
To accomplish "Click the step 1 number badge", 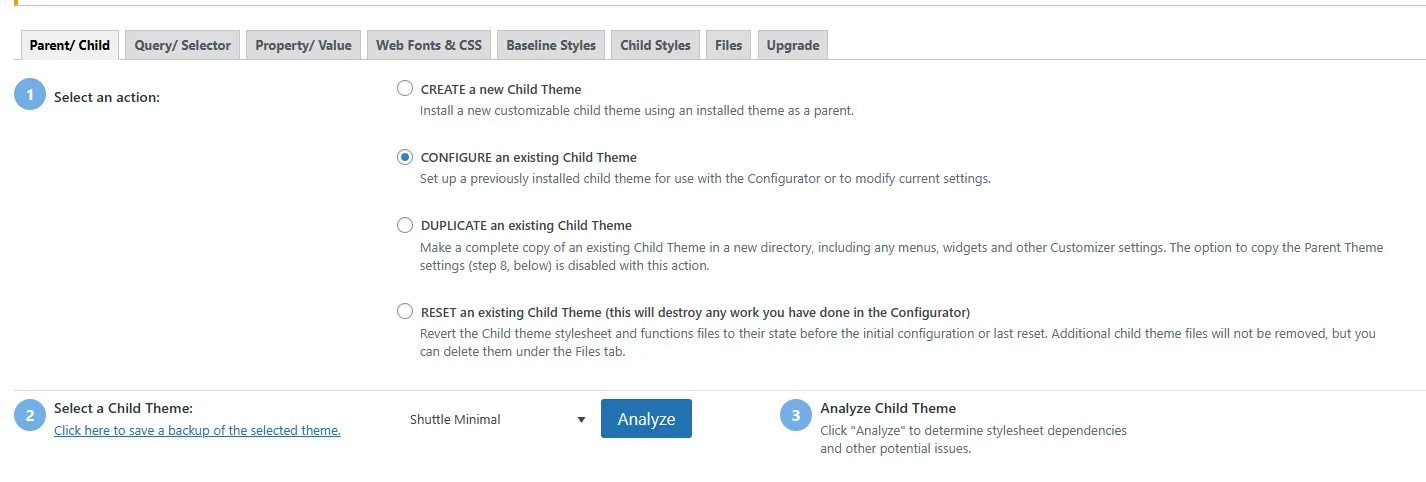I will coord(30,95).
